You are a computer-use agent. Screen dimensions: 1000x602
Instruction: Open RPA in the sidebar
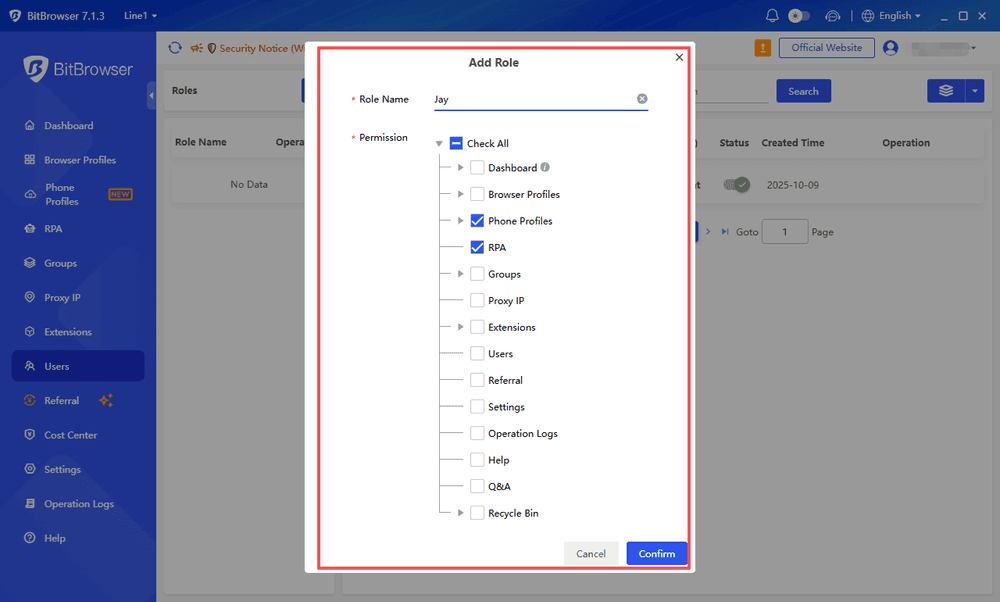pos(53,229)
